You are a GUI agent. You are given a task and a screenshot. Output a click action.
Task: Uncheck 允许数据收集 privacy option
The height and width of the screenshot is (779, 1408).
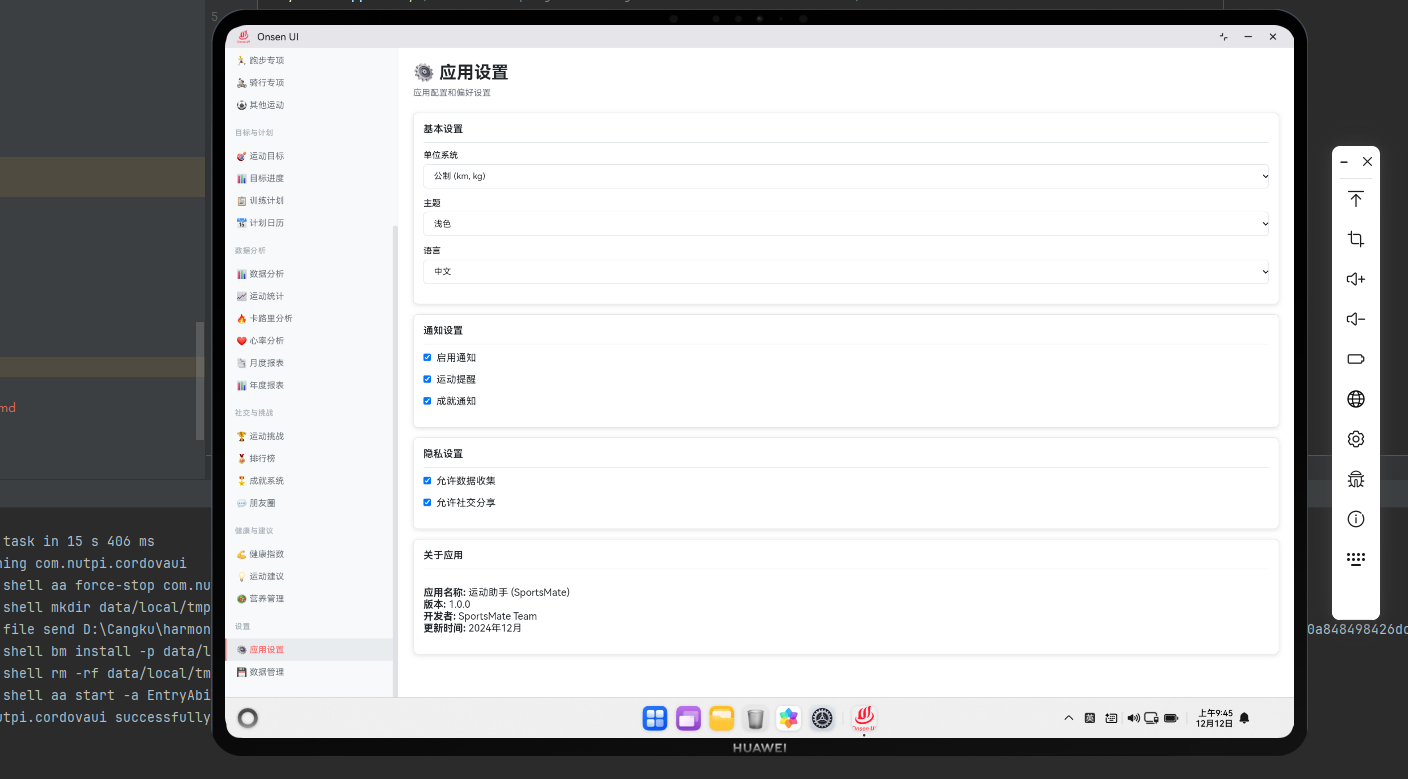427,480
